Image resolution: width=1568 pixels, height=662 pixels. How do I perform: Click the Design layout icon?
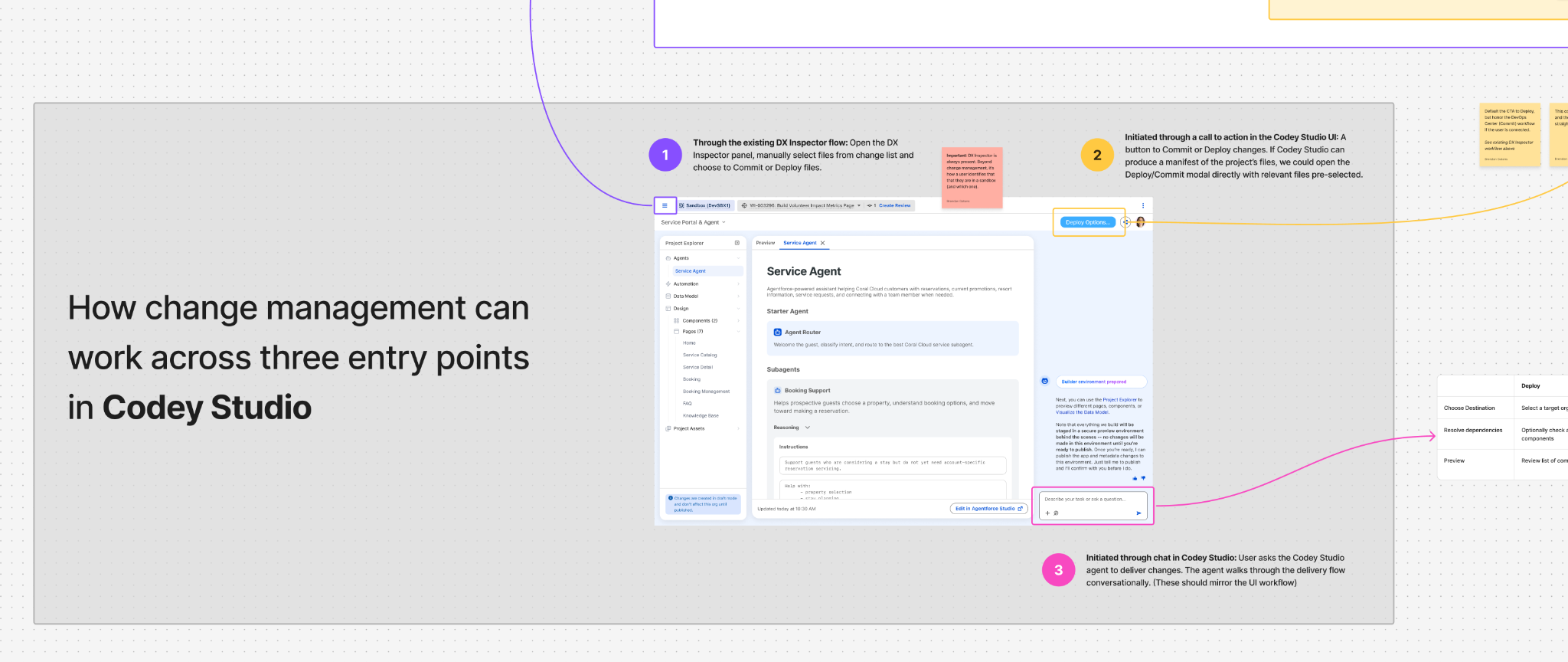pyautogui.click(x=668, y=309)
